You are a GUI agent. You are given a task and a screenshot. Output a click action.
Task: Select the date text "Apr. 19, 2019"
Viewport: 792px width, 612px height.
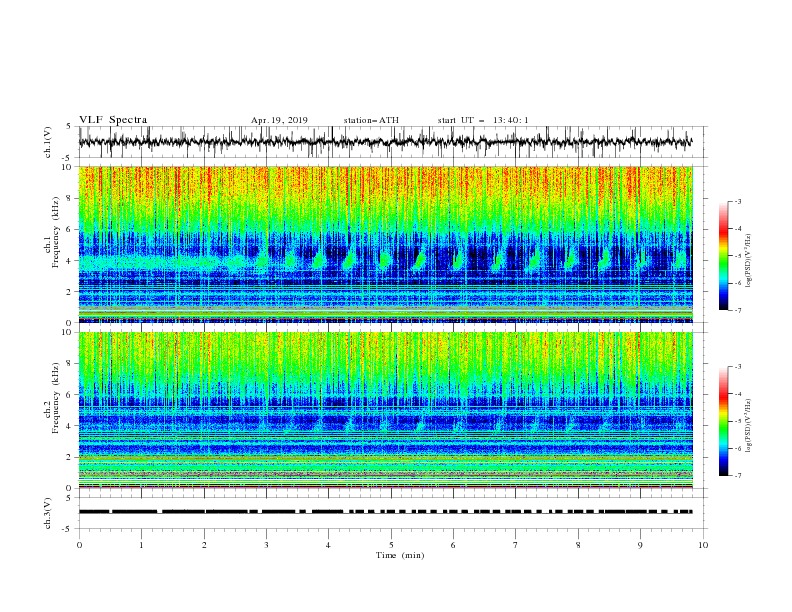(279, 120)
